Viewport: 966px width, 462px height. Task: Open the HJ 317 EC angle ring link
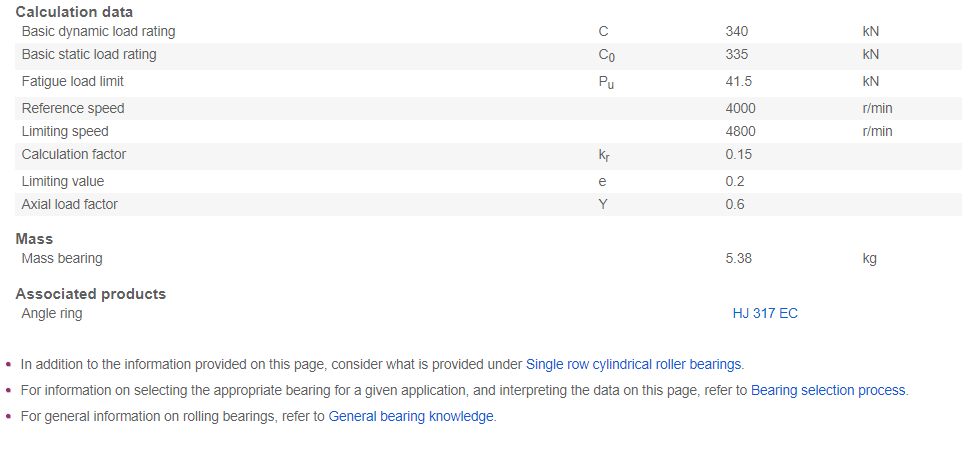[x=765, y=314]
